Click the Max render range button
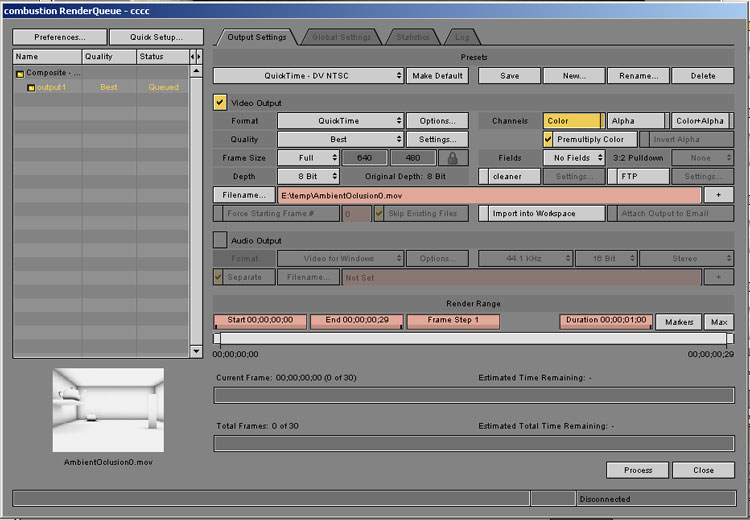This screenshot has height=520, width=750. pos(719,322)
